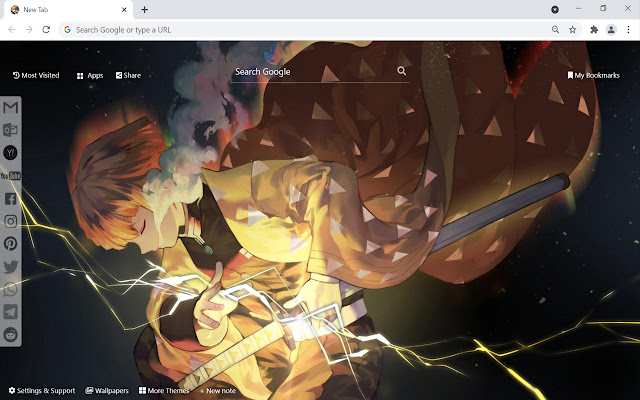The image size is (640, 400).
Task: Open a new tab with plus button
Action: pyautogui.click(x=144, y=9)
